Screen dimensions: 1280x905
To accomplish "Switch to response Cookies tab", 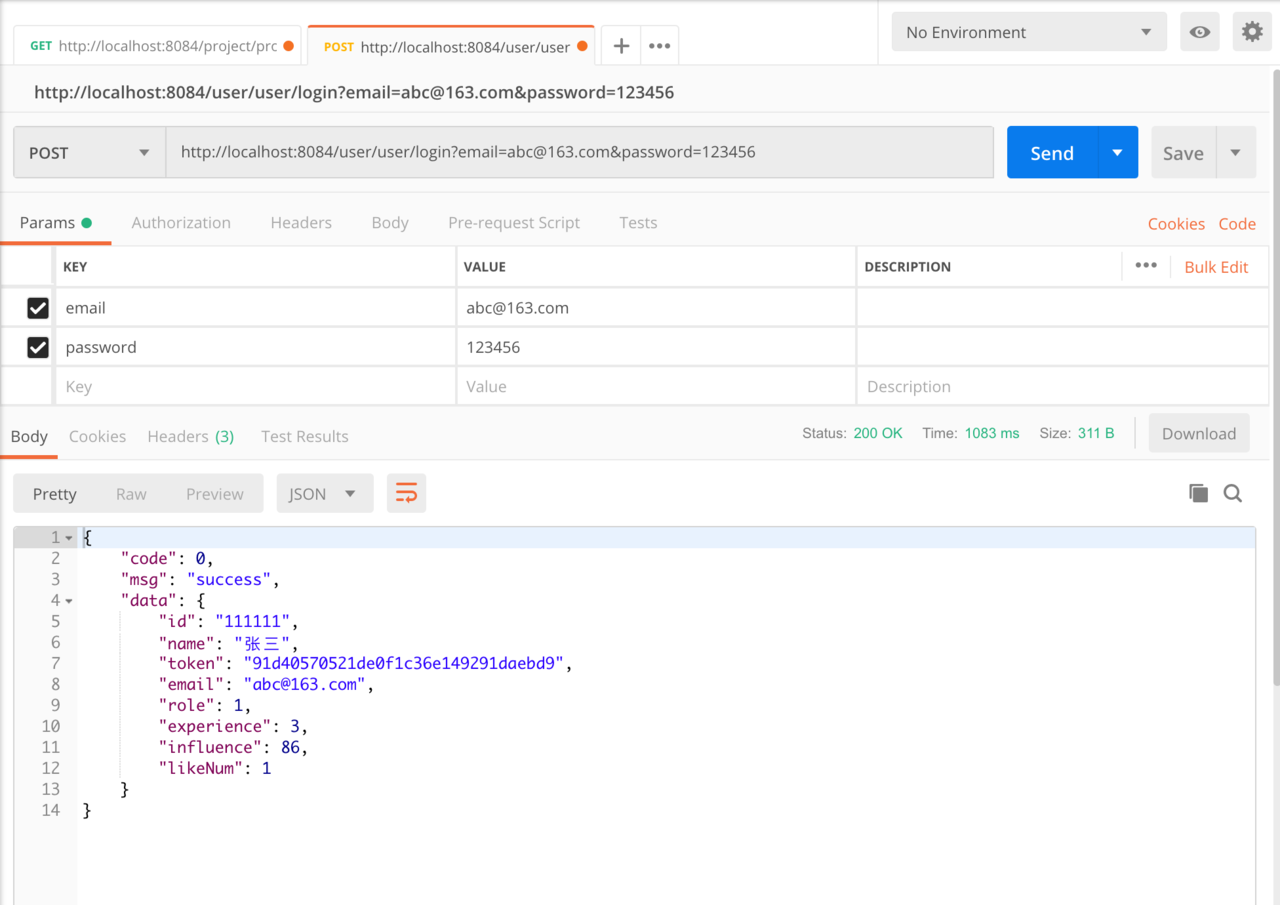I will click(97, 436).
